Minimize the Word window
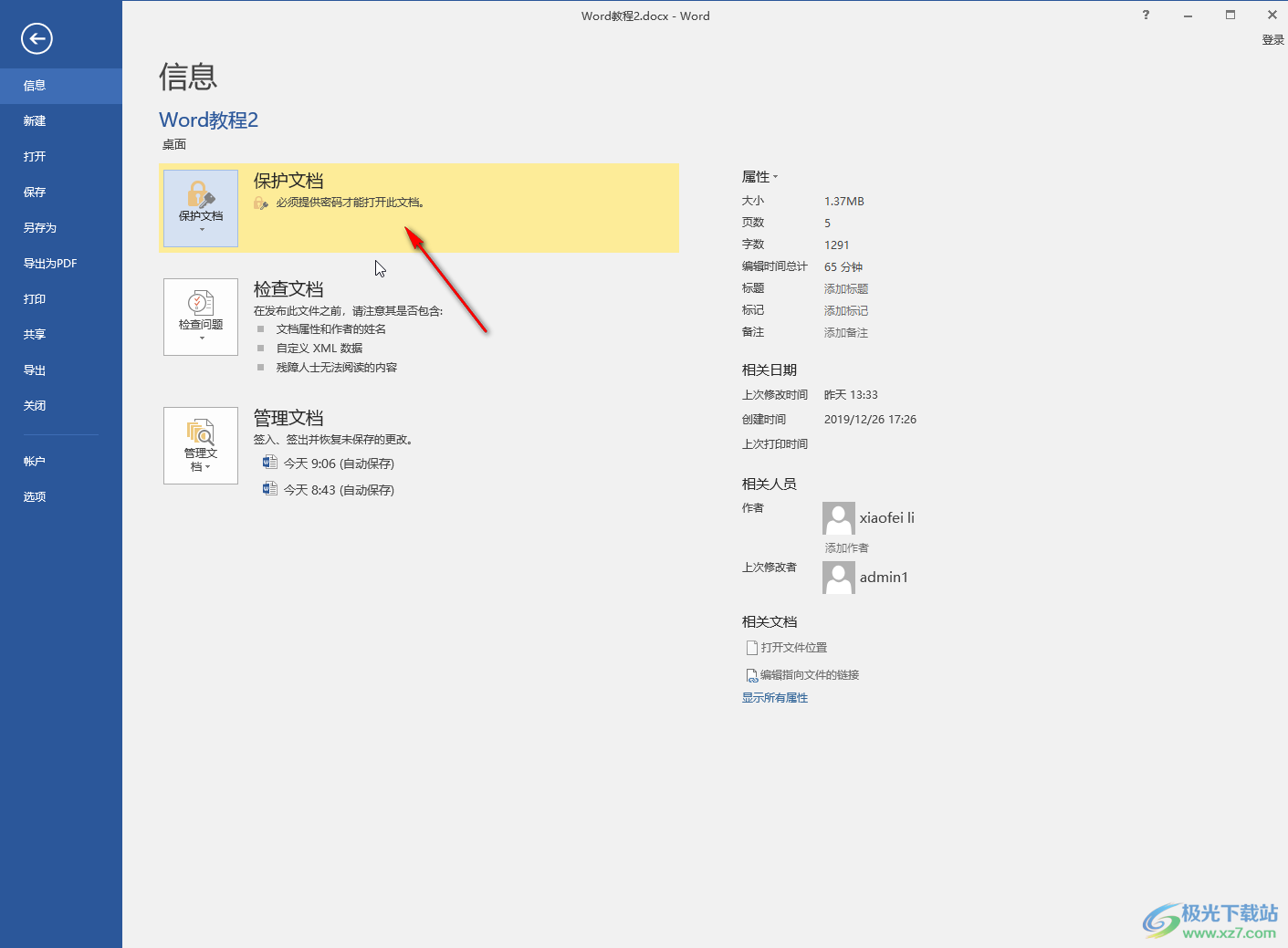This screenshot has width=1288, height=948. coord(1188,15)
